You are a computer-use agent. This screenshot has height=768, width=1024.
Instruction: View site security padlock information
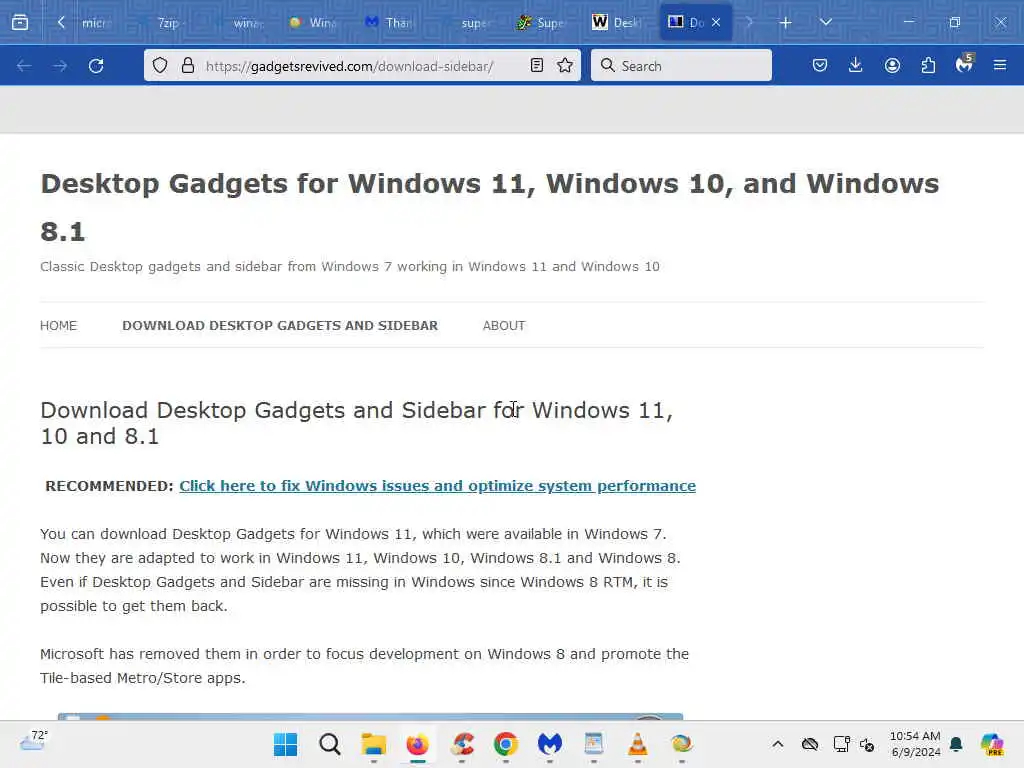[188, 65]
